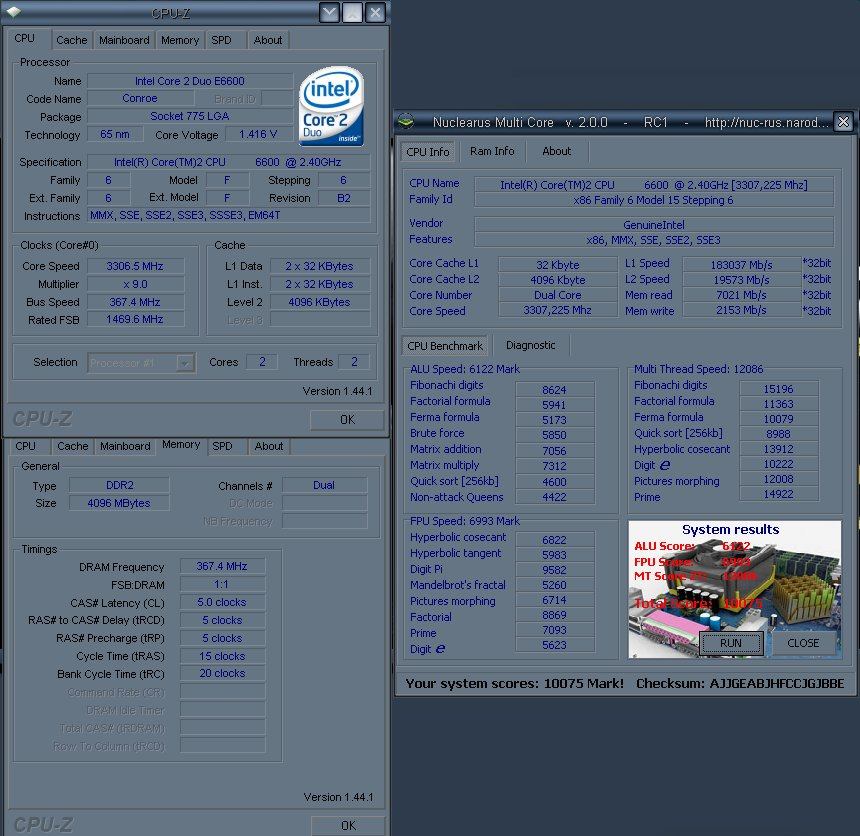
Task: Click OK in the top CPU-Z window
Action: click(347, 420)
